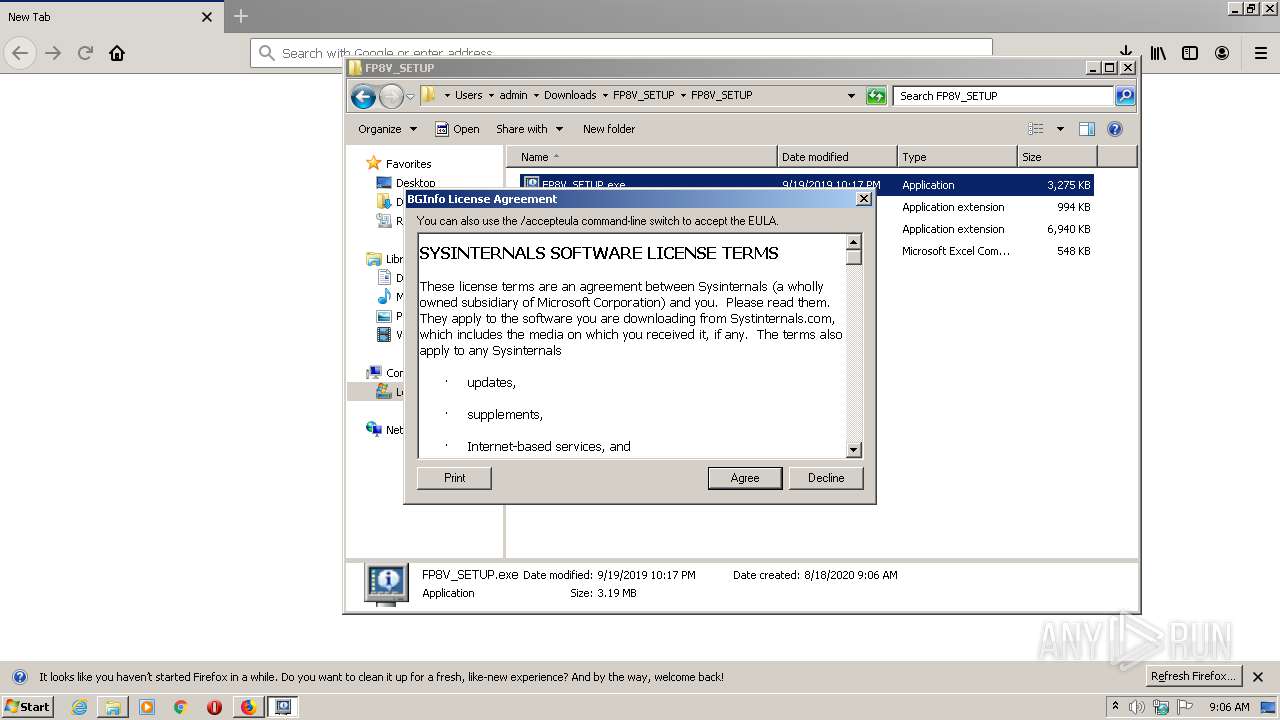Open the Explorer recent pages dropdown
This screenshot has width=1280, height=720.
tap(410, 97)
